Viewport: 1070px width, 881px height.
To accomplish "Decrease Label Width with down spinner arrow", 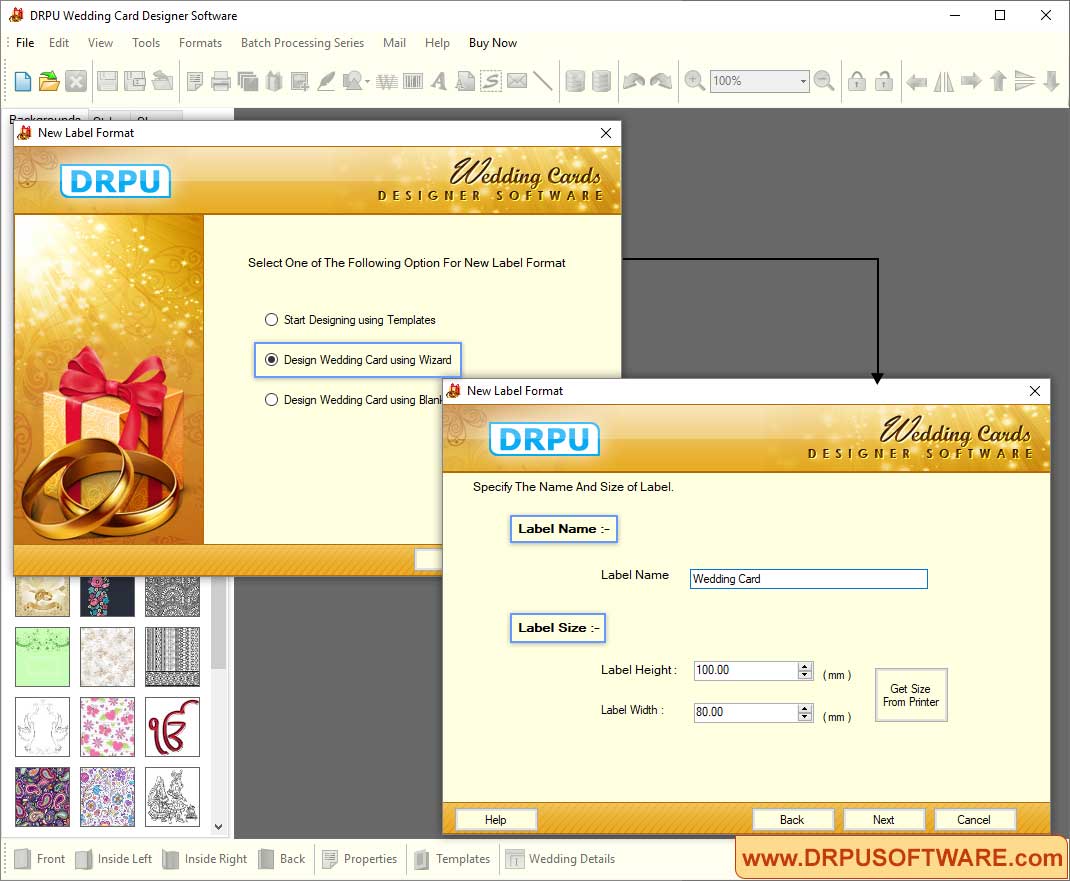I will point(805,717).
